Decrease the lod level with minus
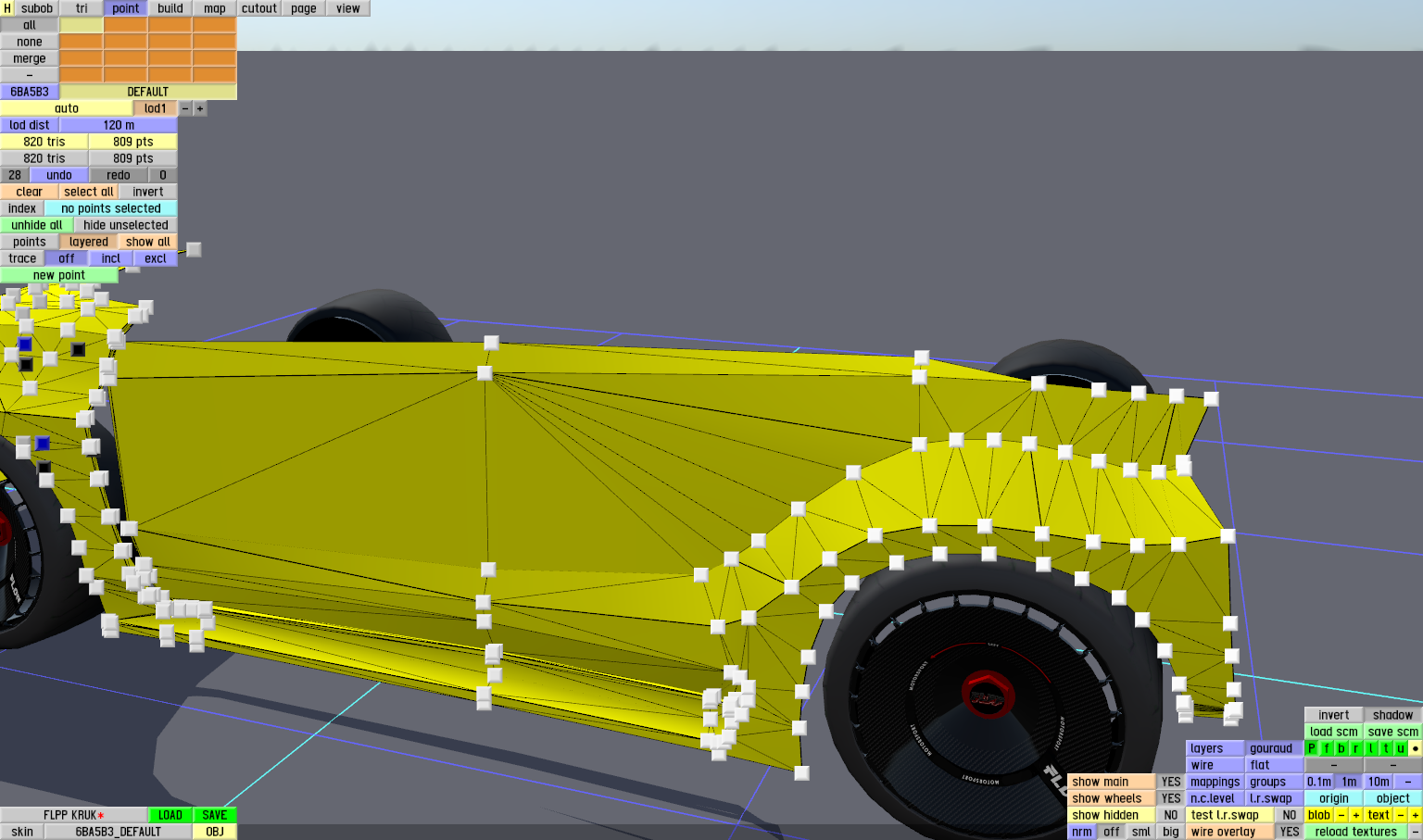This screenshot has width=1423, height=840. point(185,108)
